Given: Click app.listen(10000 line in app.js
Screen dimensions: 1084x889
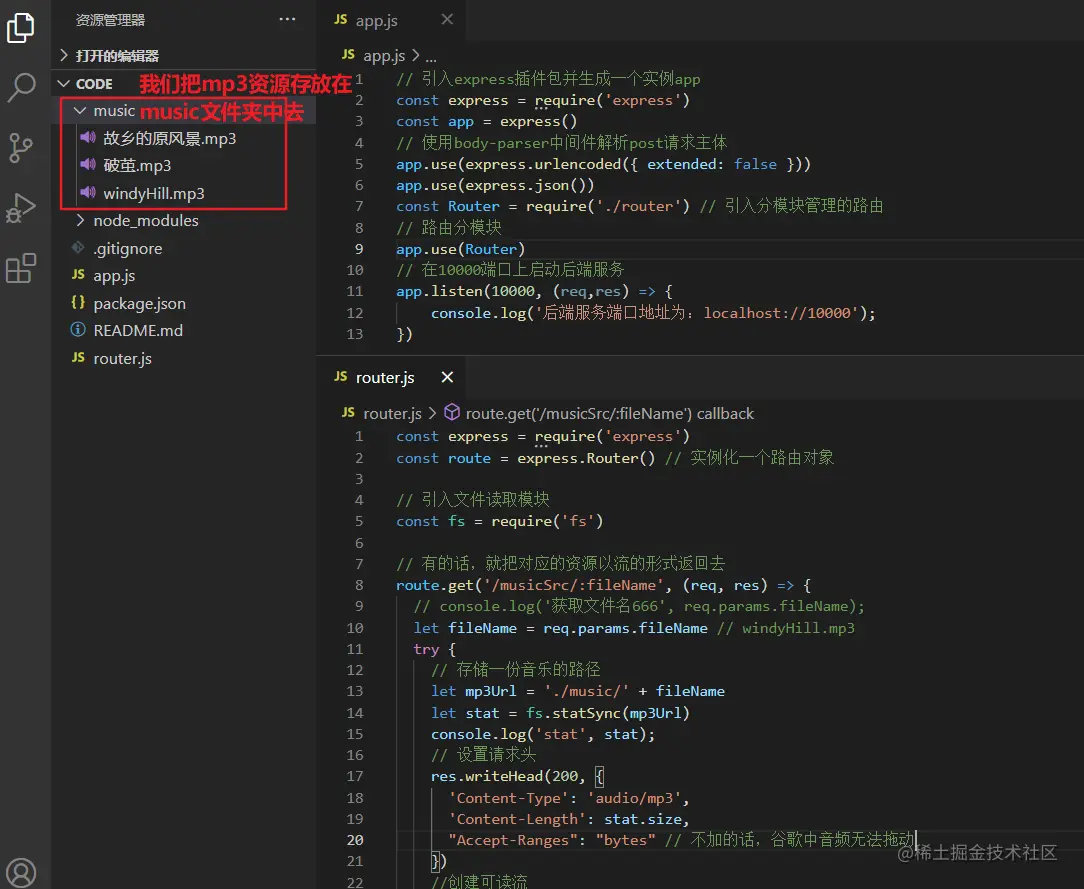Looking at the screenshot, I should [534, 291].
